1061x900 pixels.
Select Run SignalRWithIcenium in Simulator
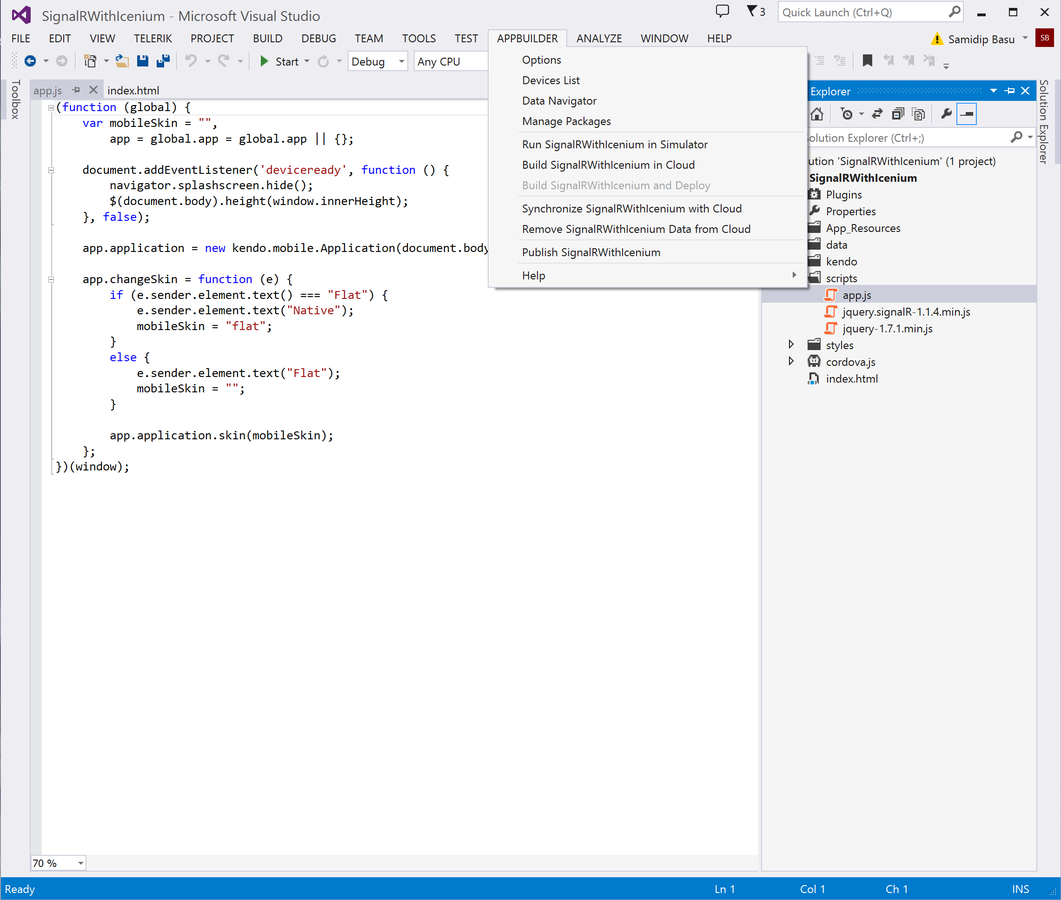614,144
